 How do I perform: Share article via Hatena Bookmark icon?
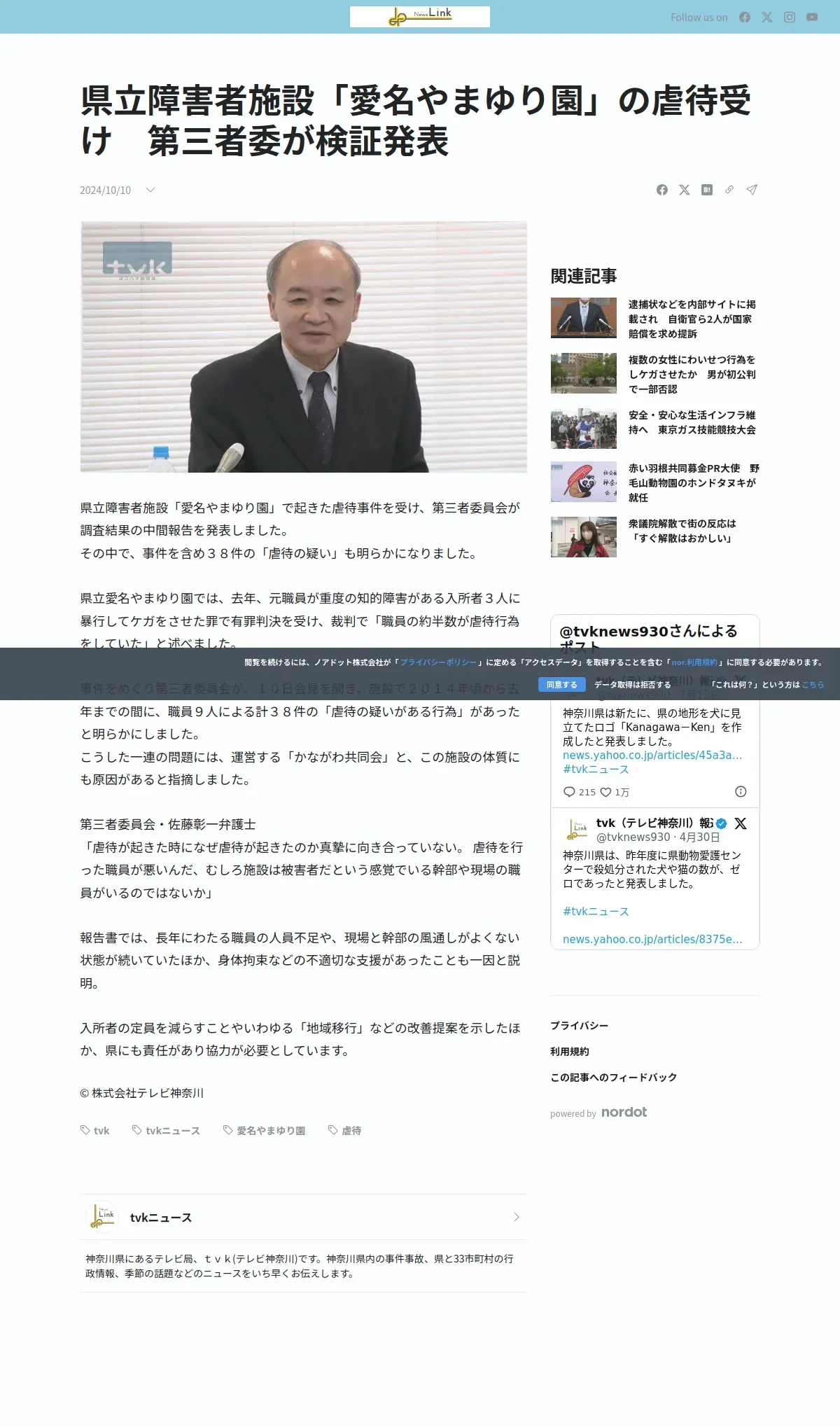[707, 190]
